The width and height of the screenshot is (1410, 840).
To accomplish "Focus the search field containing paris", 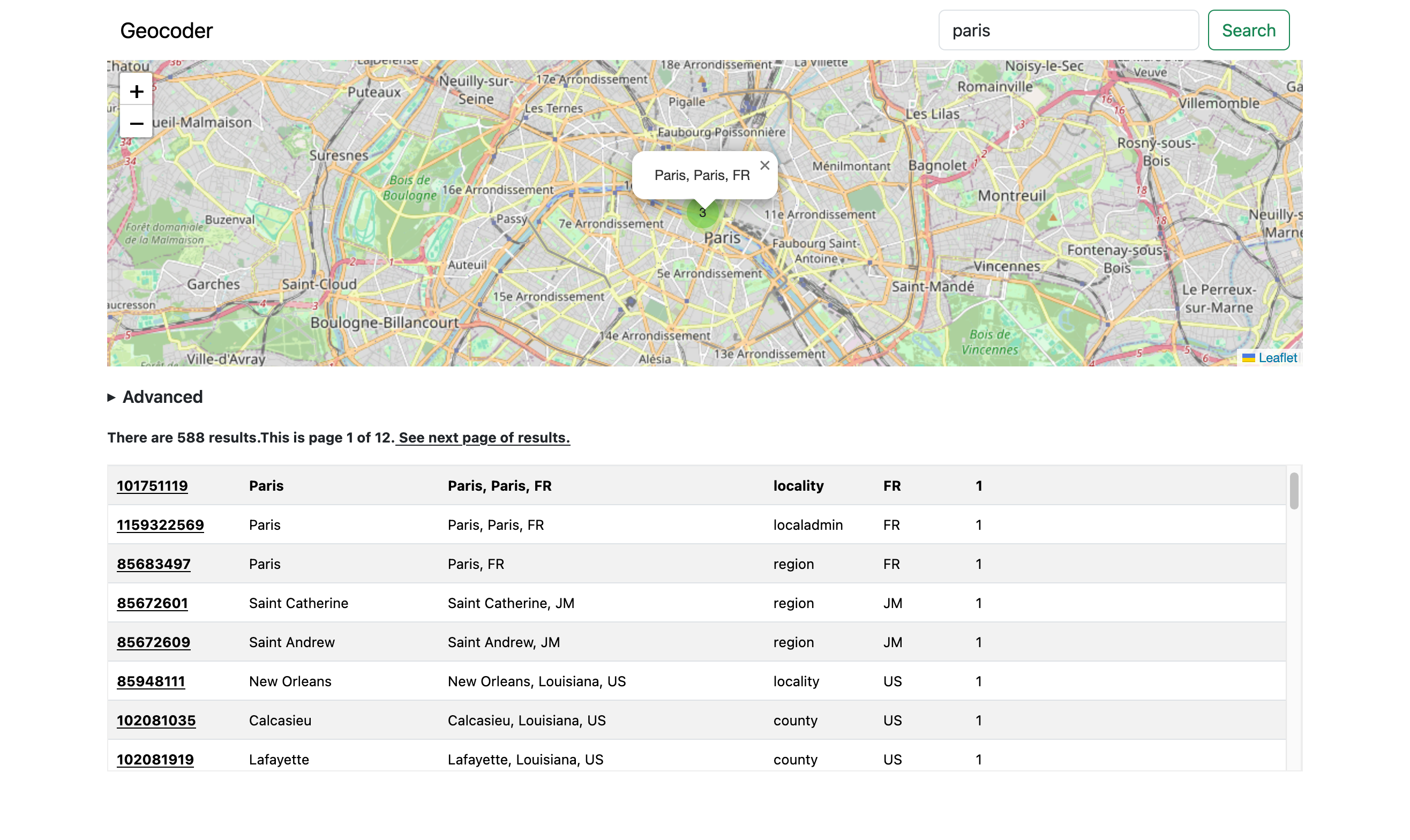I will pyautogui.click(x=1068, y=30).
